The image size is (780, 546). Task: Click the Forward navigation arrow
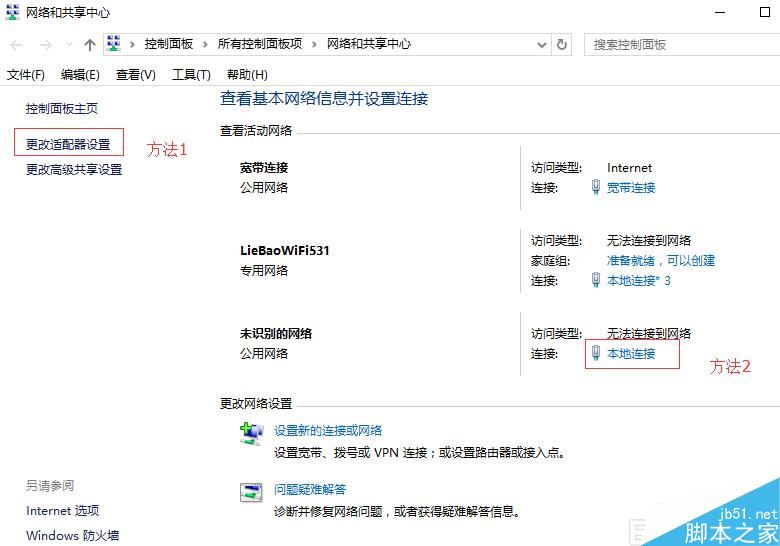coord(45,45)
